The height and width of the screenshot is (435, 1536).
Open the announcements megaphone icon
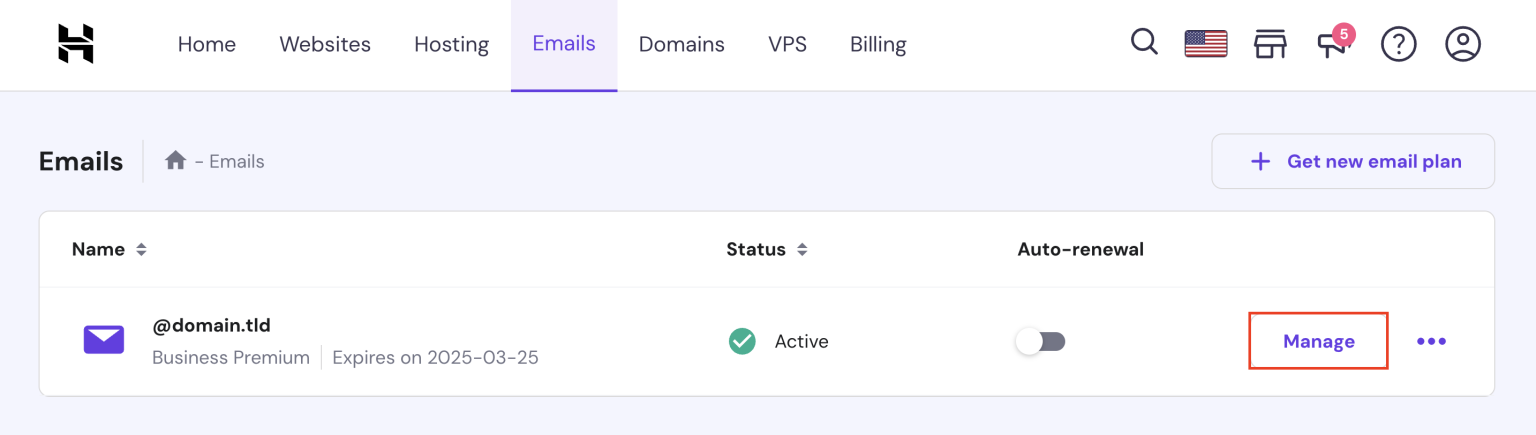(x=1333, y=44)
